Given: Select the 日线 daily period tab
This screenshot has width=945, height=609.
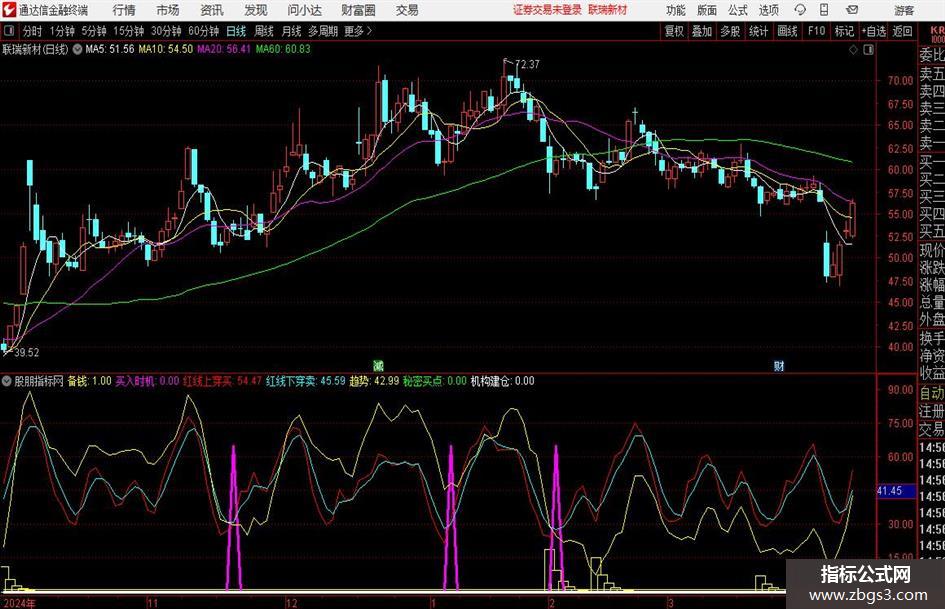Looking at the screenshot, I should (236, 31).
